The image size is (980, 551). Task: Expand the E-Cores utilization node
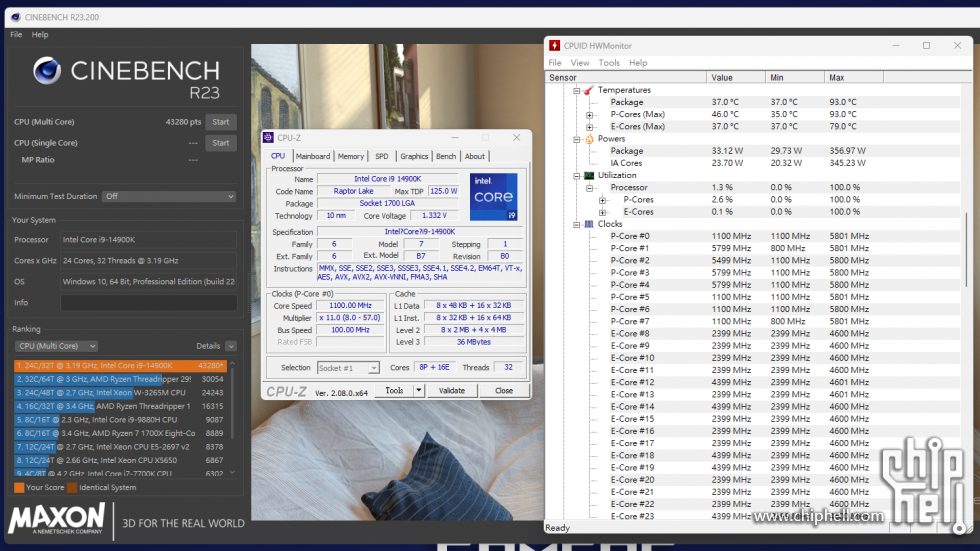(x=602, y=212)
